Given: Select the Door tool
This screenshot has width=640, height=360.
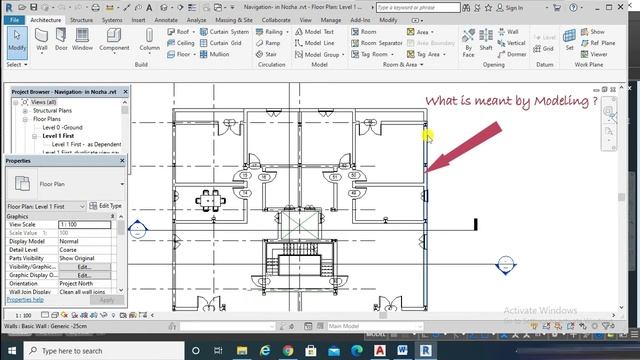Looking at the screenshot, I should coord(61,40).
